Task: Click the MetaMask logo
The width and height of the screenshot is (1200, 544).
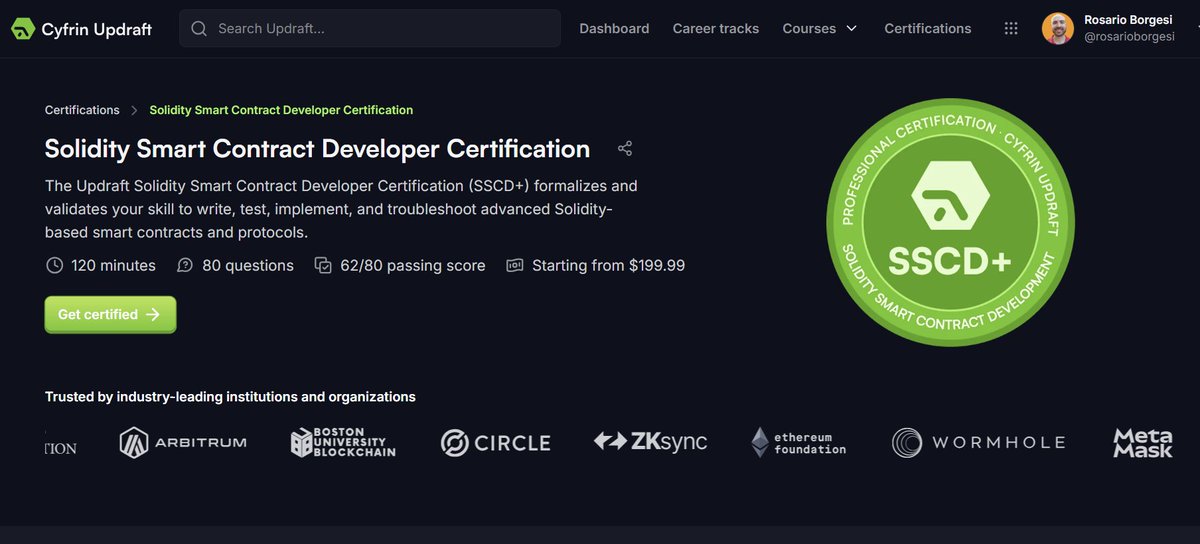Action: pos(1143,442)
